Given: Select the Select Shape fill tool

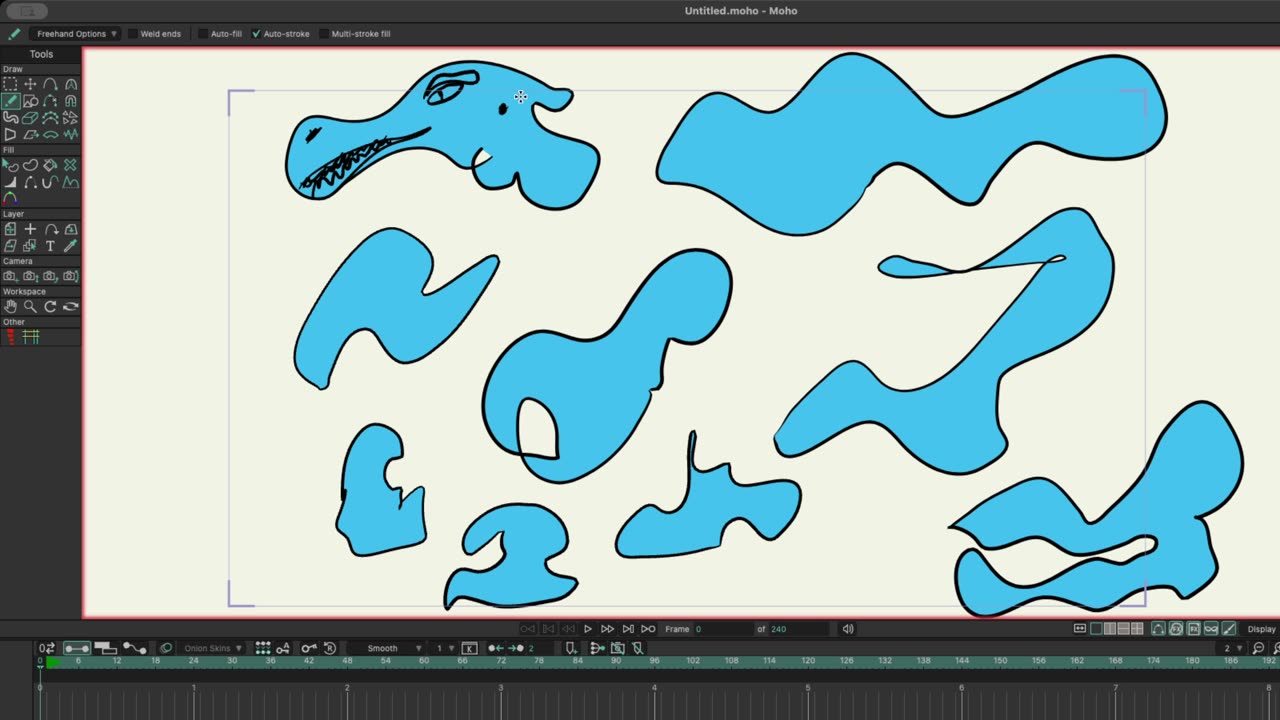Looking at the screenshot, I should [10, 165].
